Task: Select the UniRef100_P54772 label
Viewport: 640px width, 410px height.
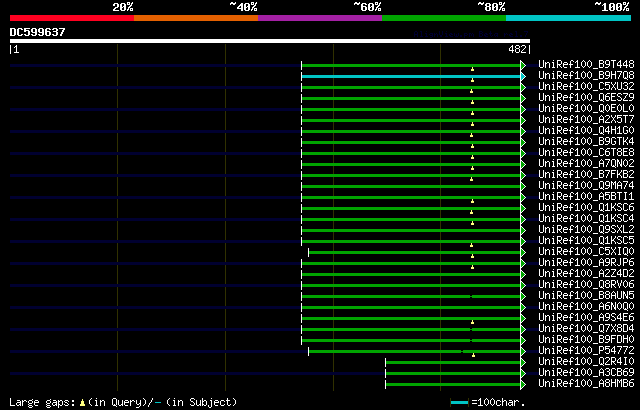Action: point(586,351)
